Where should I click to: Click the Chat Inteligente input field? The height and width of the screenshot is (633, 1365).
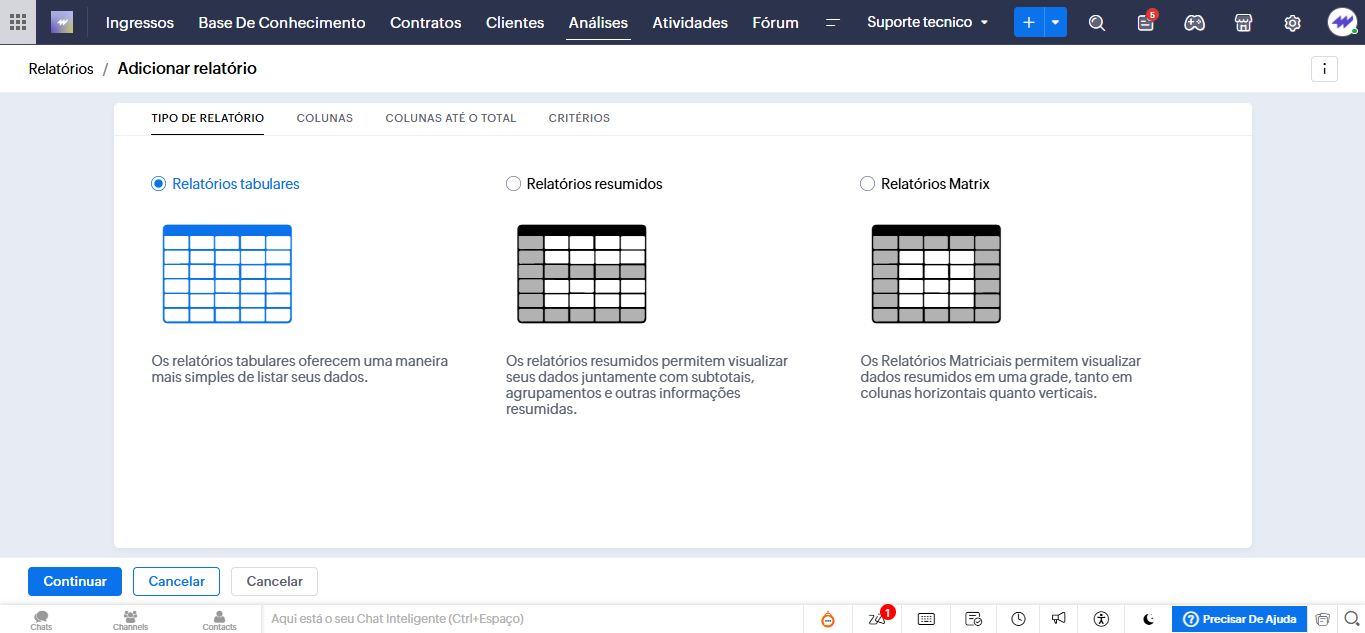(530, 619)
